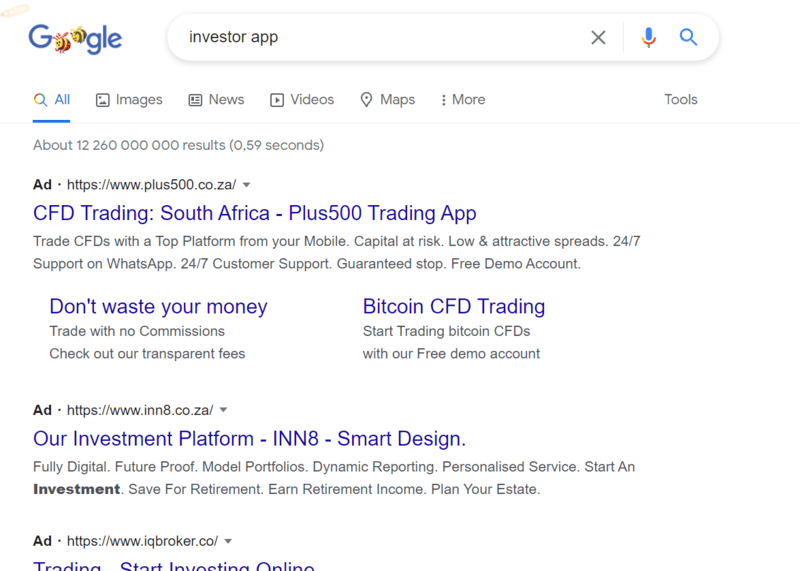Image resolution: width=800 pixels, height=571 pixels.
Task: Open the Don't waste your money sitelink
Action: coord(158,307)
